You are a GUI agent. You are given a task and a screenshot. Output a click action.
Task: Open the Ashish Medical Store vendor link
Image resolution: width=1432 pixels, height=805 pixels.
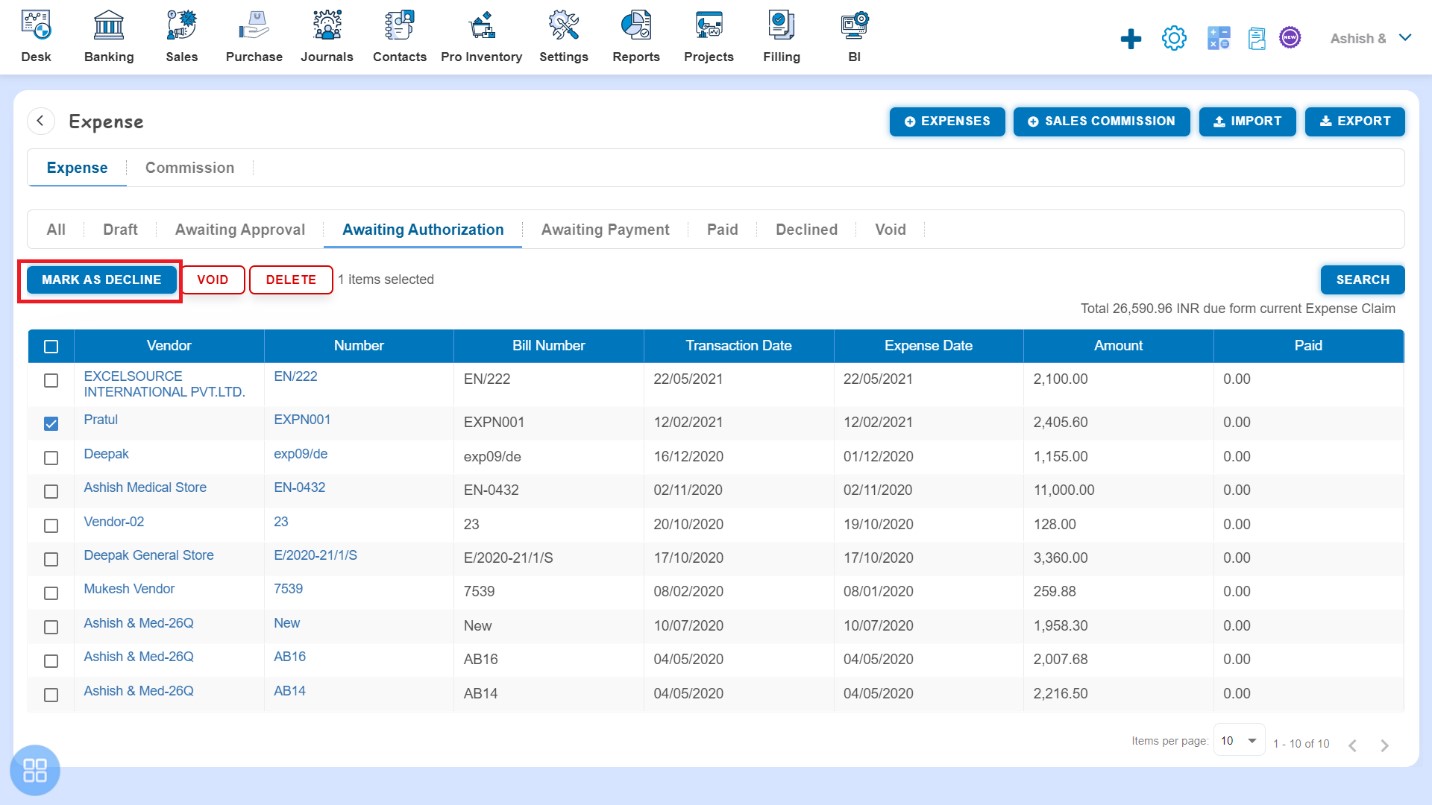click(x=145, y=488)
